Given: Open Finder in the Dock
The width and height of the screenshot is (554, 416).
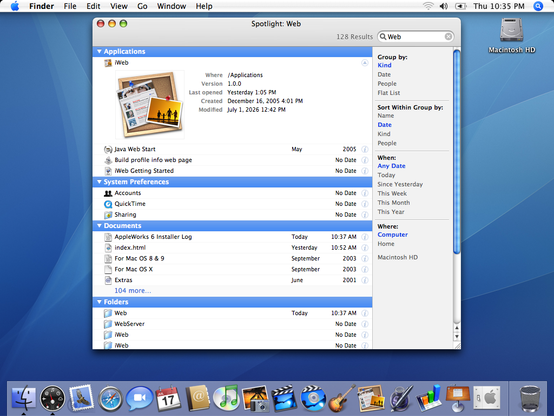Looking at the screenshot, I should point(24,398).
